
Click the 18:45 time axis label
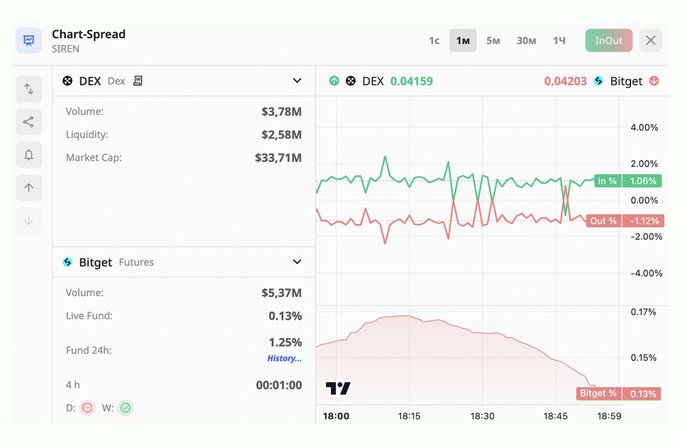point(556,416)
